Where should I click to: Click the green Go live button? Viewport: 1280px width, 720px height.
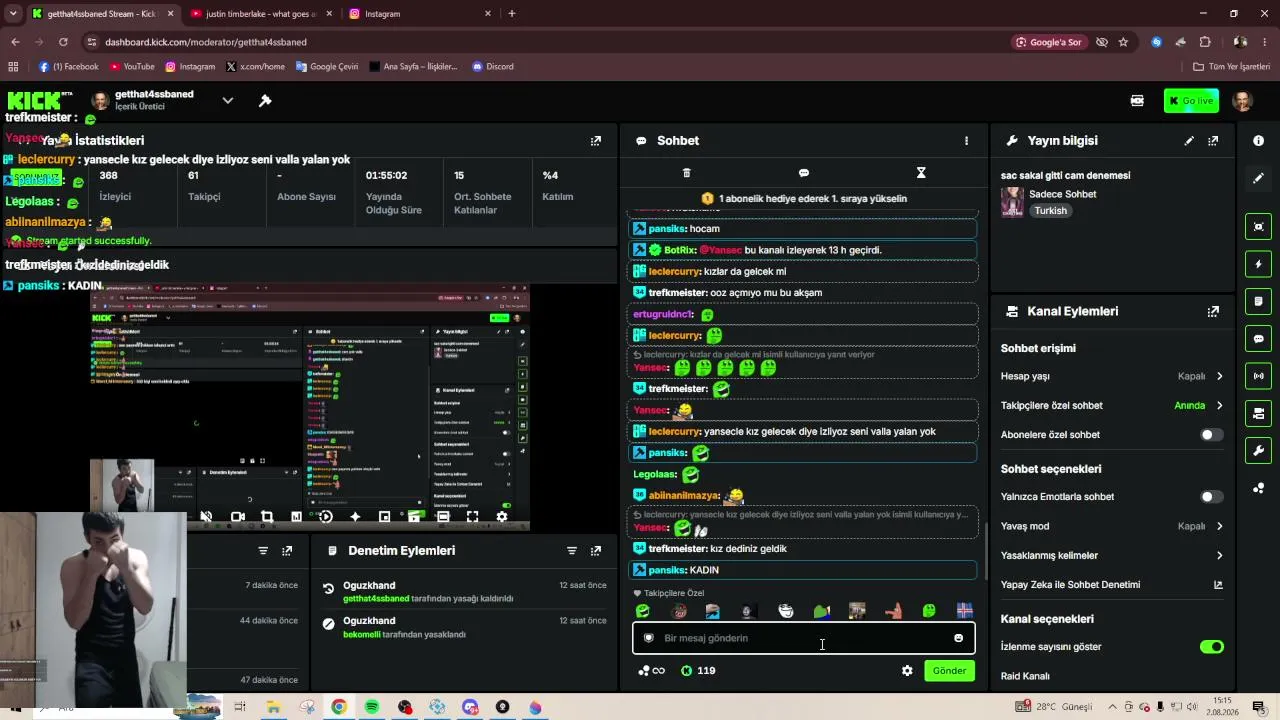click(1191, 100)
